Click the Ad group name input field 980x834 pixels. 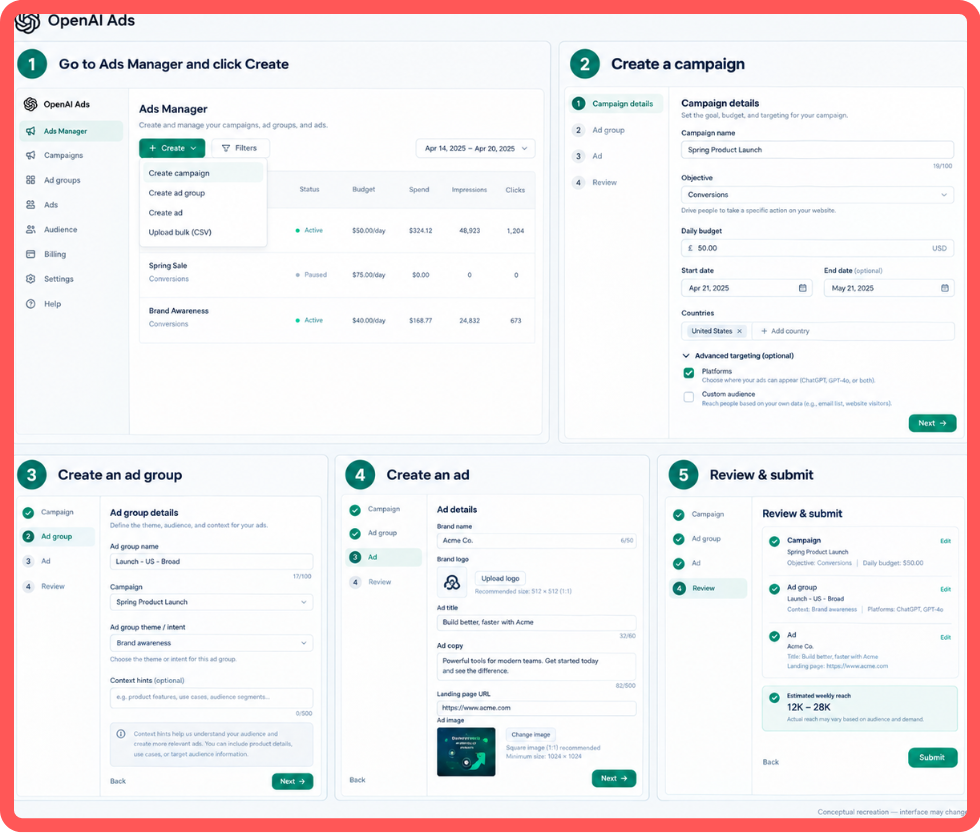211,561
